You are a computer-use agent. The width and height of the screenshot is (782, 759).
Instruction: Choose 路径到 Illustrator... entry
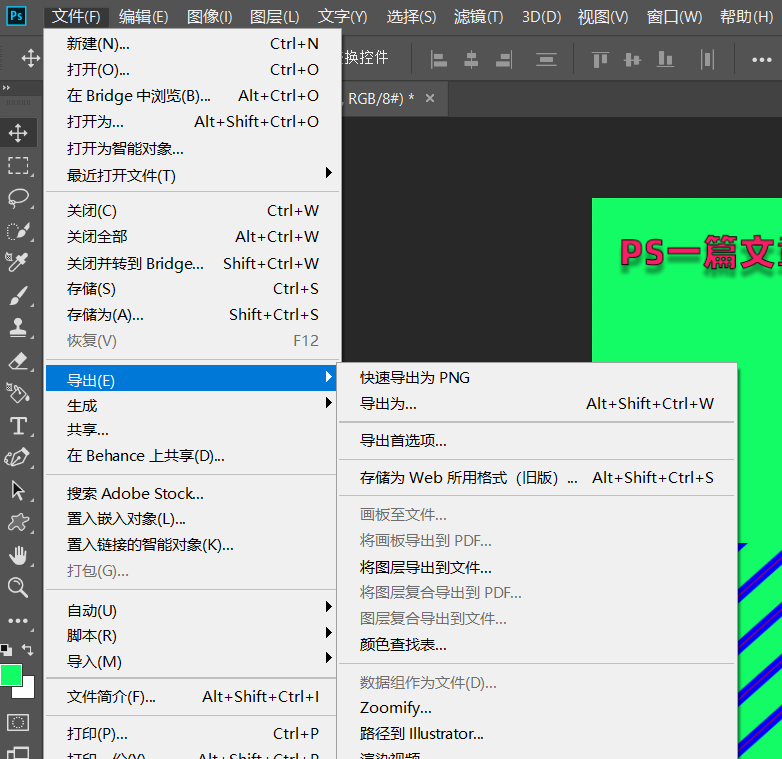537,734
